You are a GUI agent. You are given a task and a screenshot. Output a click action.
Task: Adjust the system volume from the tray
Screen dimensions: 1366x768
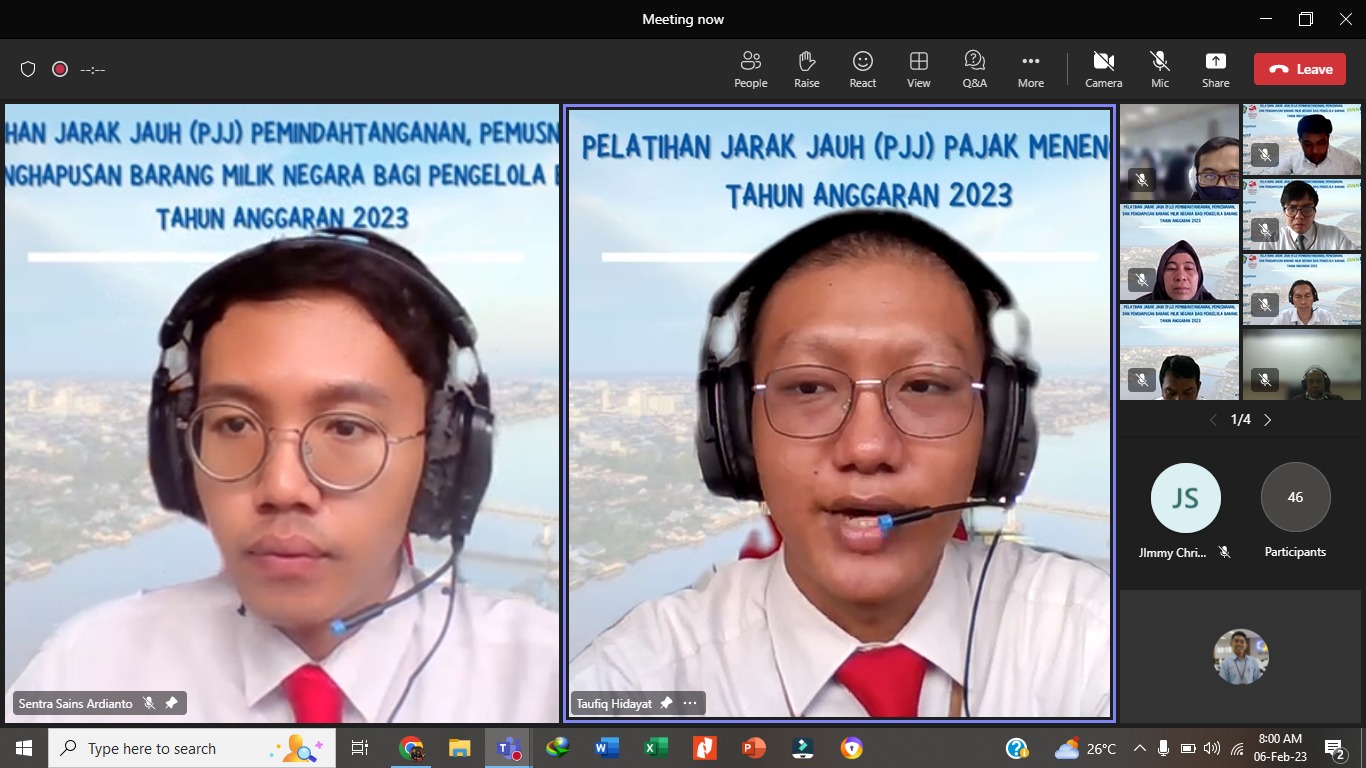[1210, 747]
